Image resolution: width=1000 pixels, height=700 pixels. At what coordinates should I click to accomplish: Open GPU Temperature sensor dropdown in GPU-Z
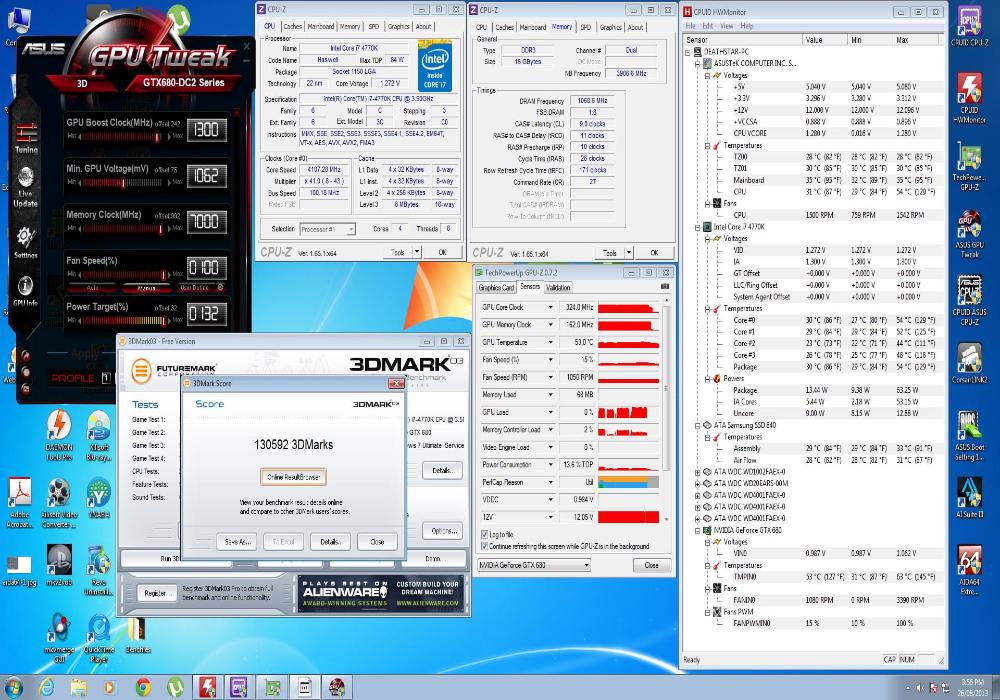550,342
